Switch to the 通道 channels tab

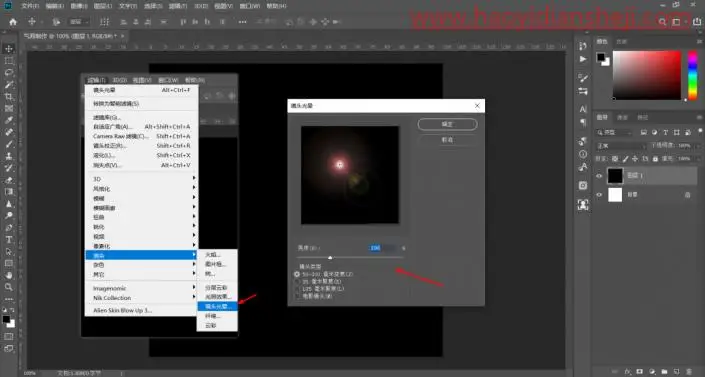point(622,117)
